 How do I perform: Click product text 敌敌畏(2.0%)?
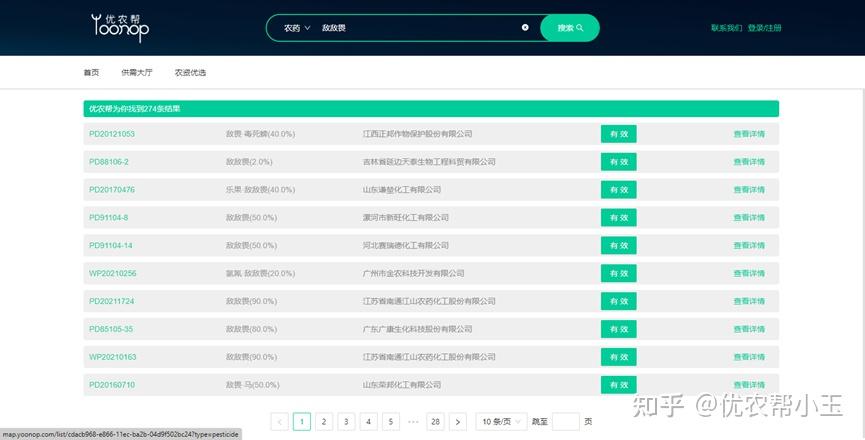tap(249, 162)
